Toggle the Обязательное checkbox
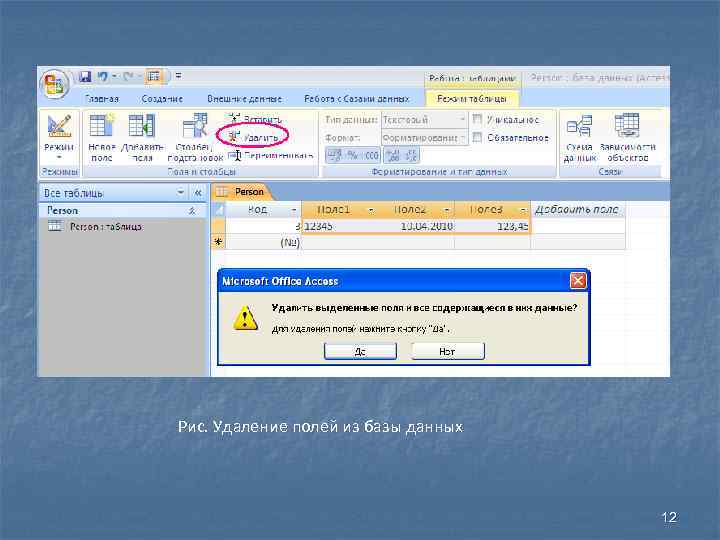This screenshot has width=720, height=540. click(x=477, y=137)
